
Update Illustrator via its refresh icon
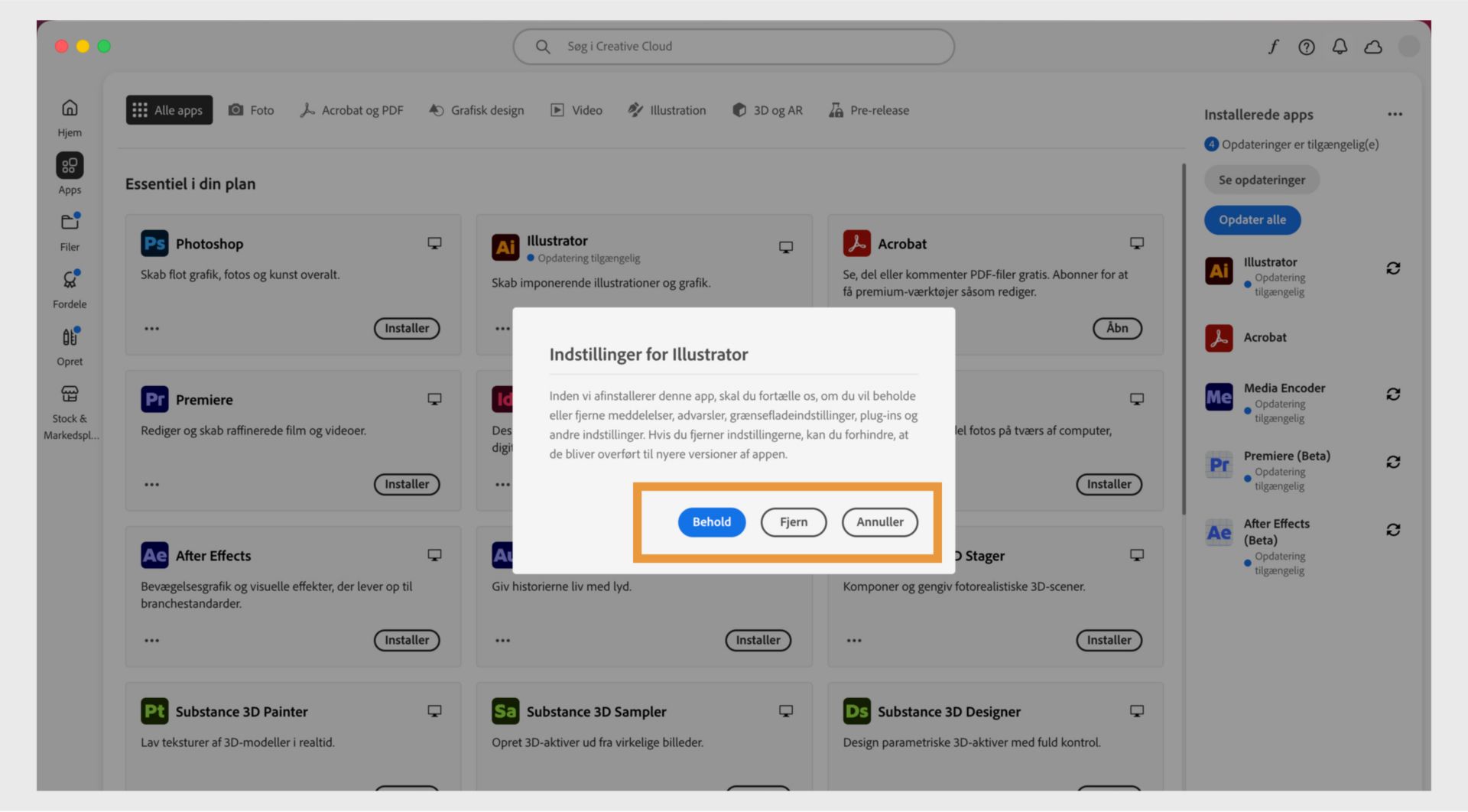click(1393, 268)
